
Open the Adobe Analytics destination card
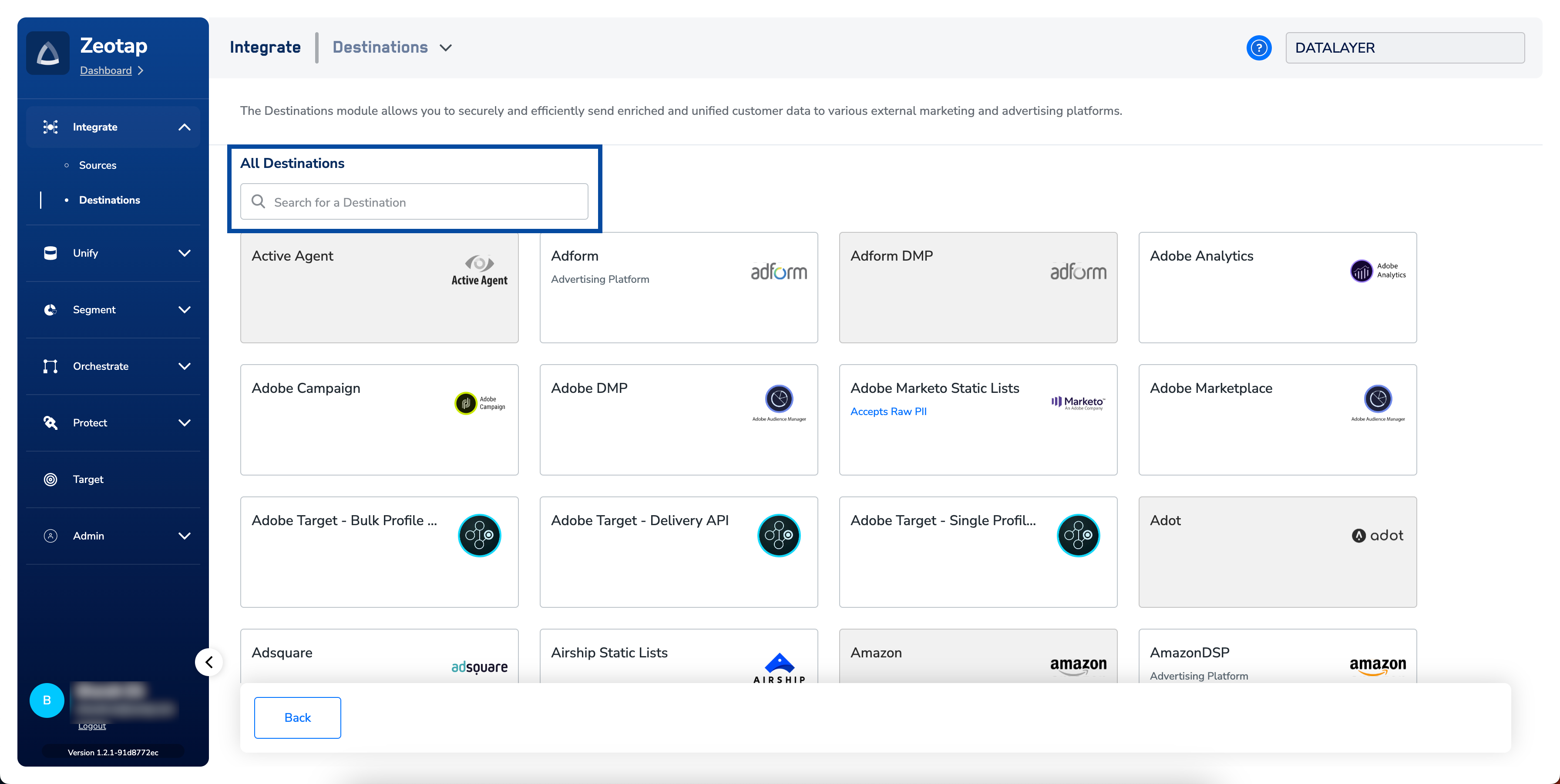[1277, 288]
